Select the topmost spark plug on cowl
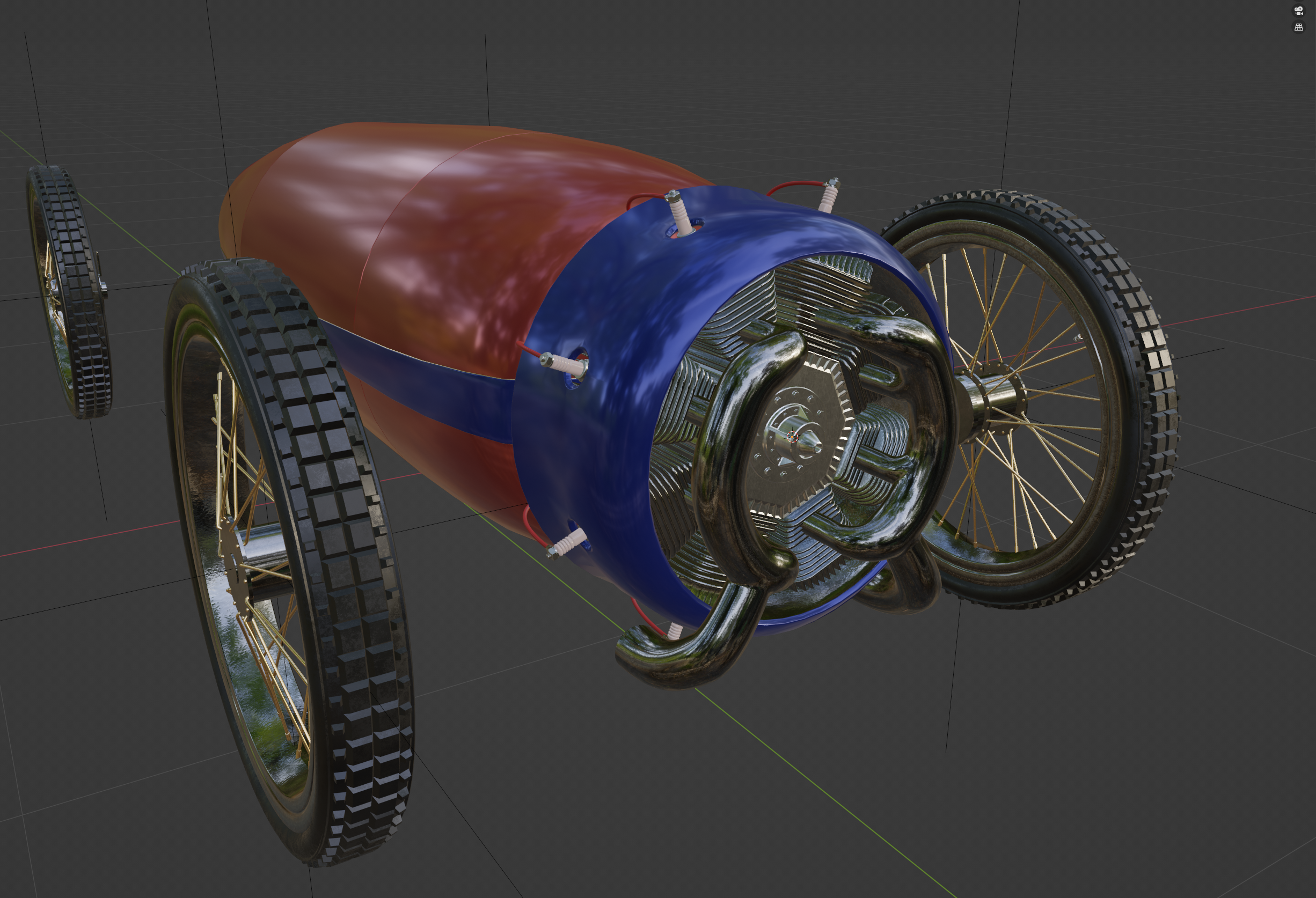 tap(678, 212)
